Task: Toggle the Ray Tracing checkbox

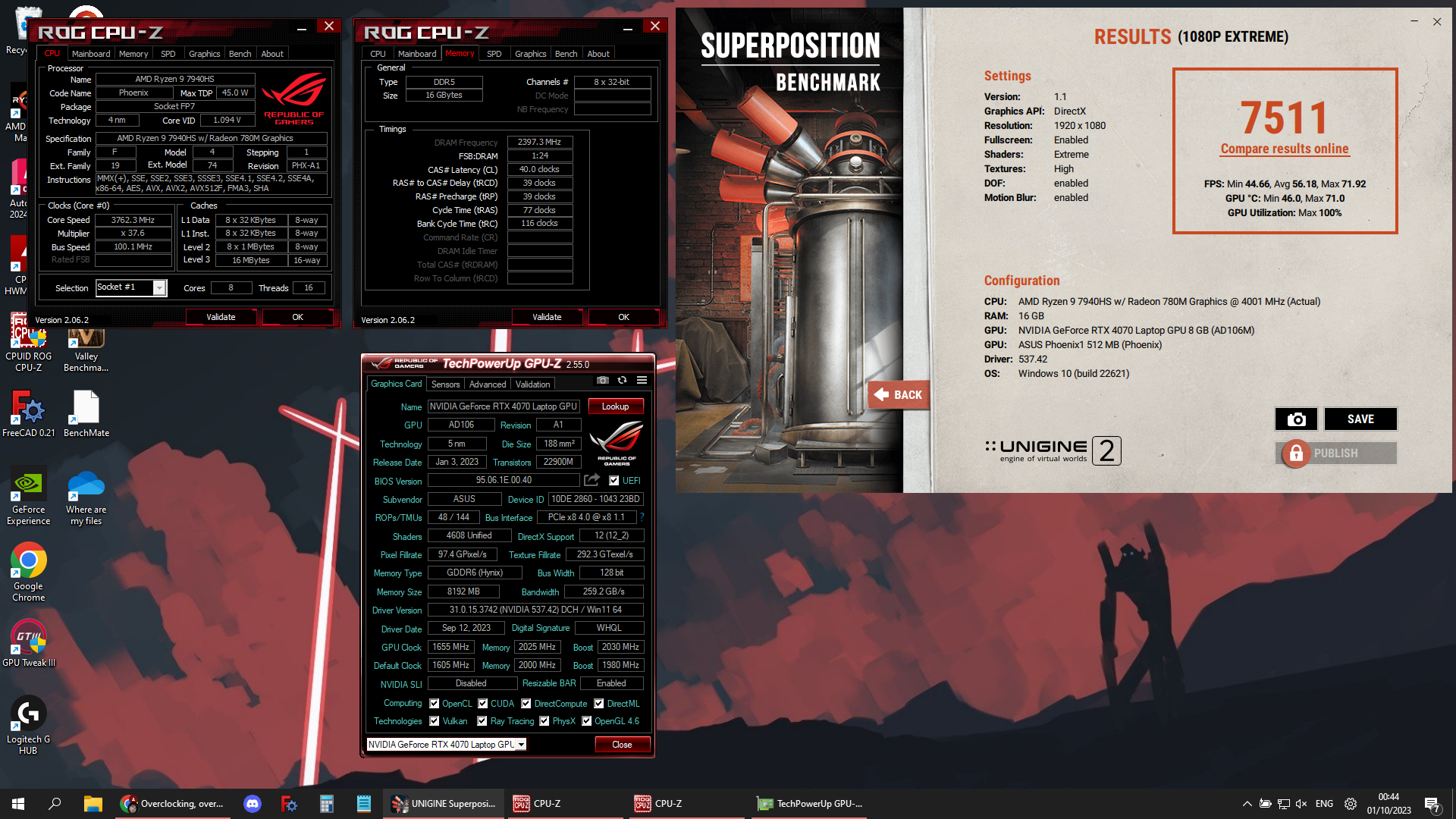Action: tap(482, 721)
